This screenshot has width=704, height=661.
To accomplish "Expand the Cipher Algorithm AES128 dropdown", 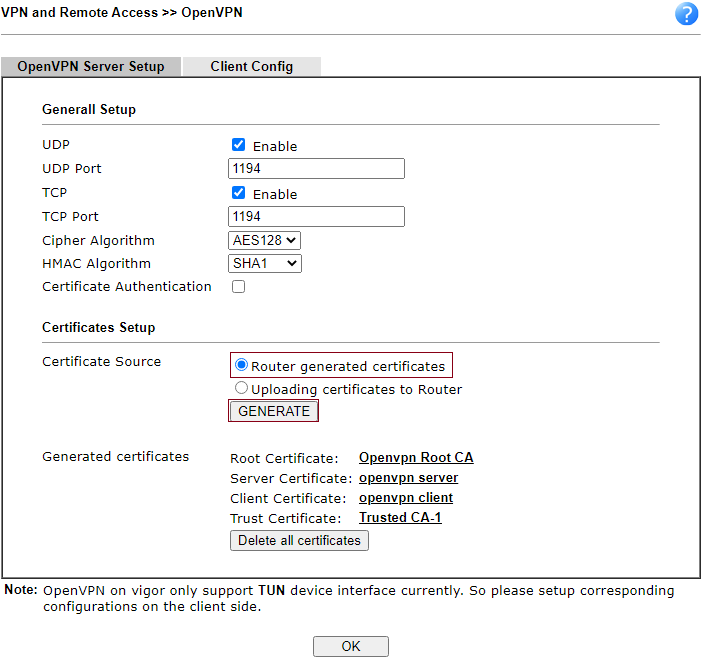I will tap(264, 240).
